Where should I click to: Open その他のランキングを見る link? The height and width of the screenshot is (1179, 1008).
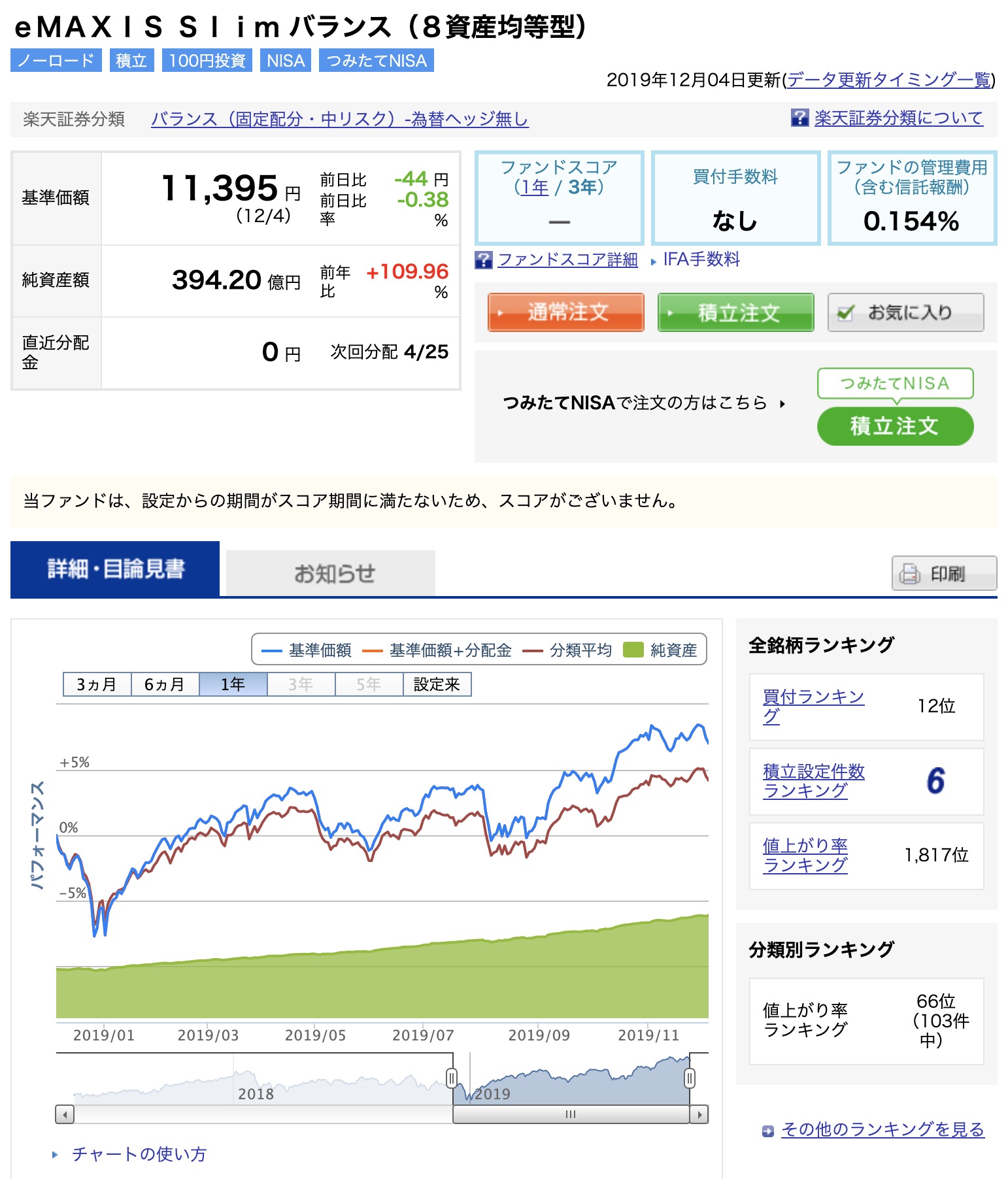pos(882,1129)
